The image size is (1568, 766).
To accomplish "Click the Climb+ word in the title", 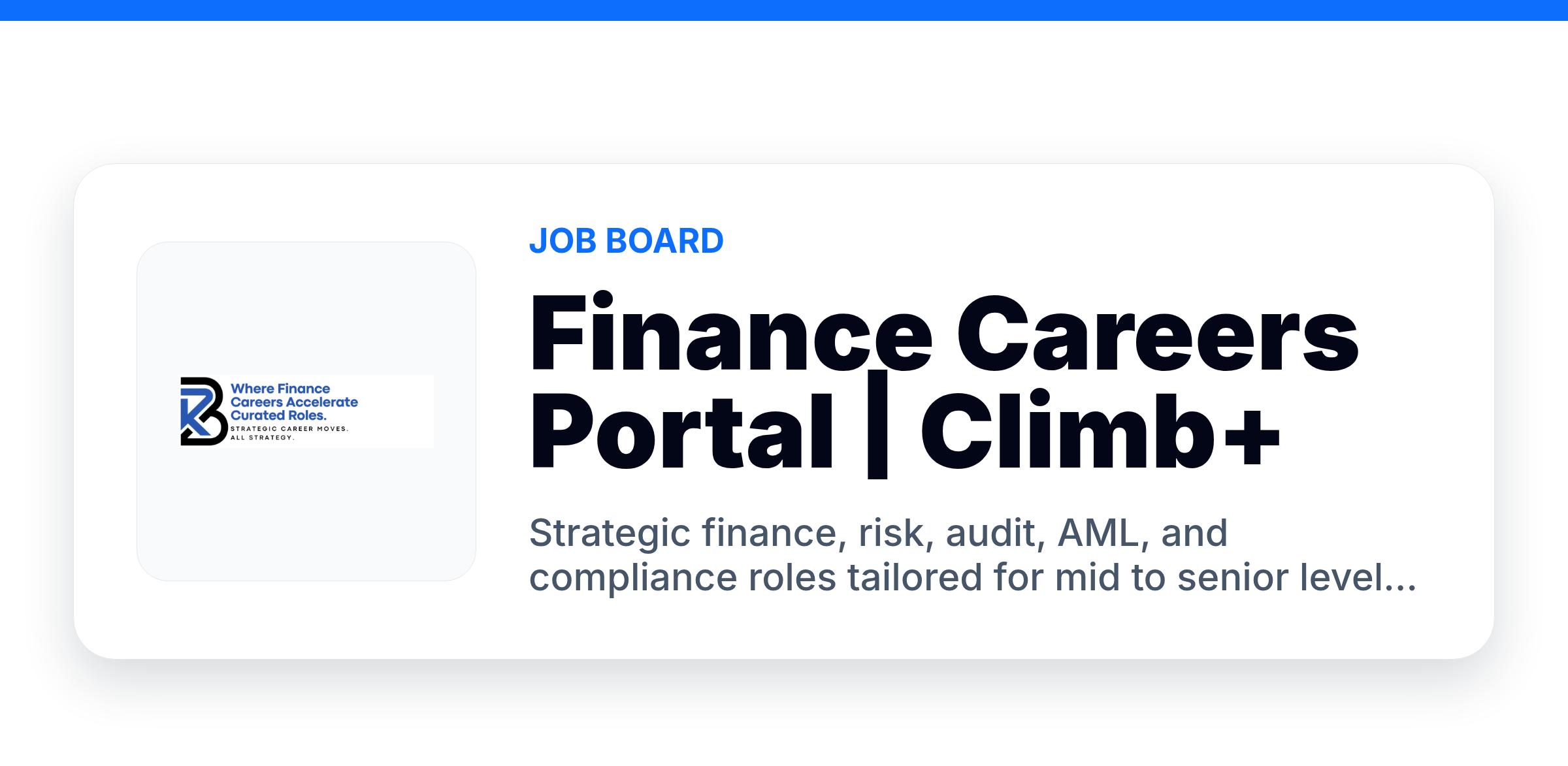I will click(x=1101, y=432).
